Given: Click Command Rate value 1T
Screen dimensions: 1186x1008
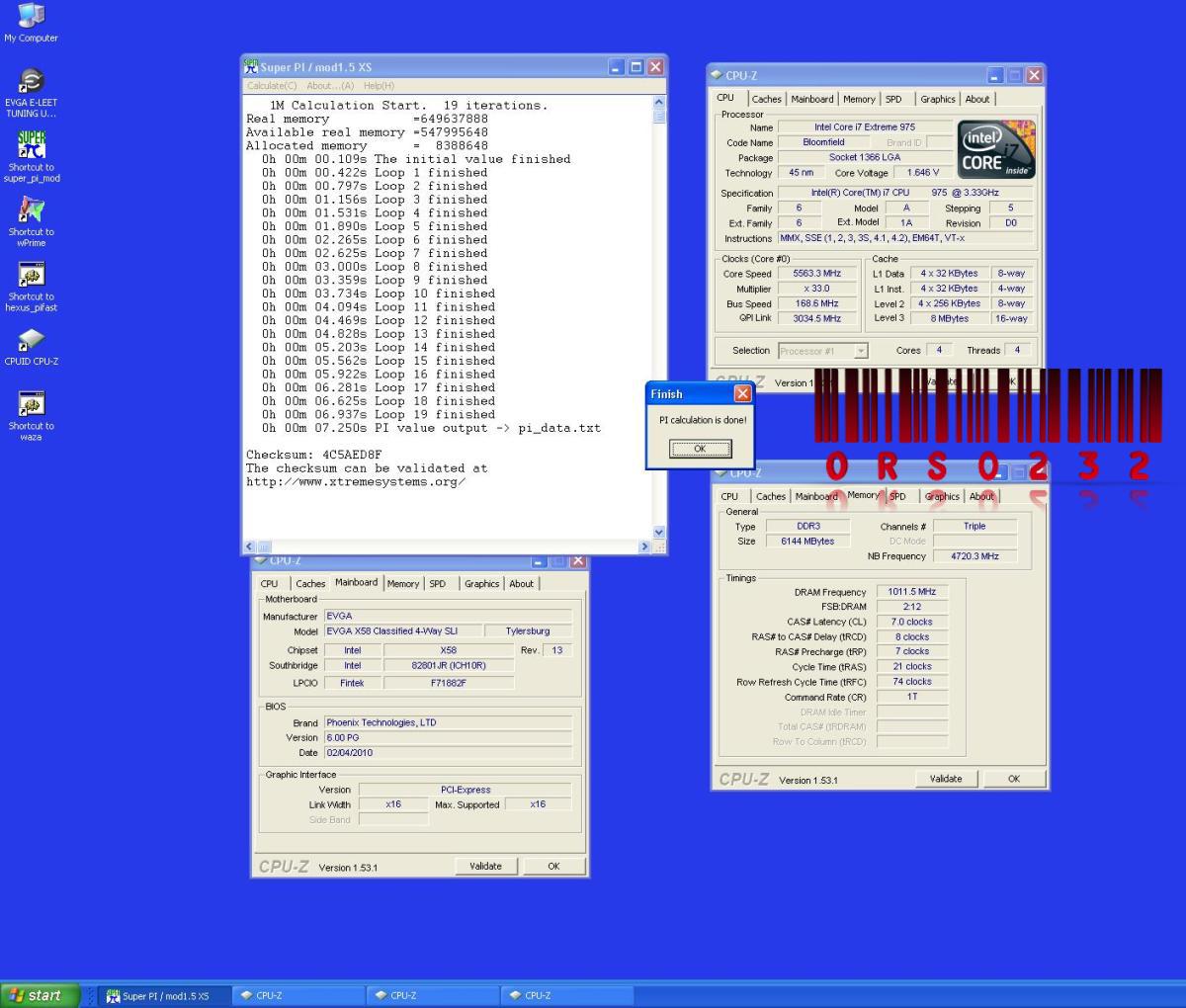Looking at the screenshot, I should [x=911, y=697].
